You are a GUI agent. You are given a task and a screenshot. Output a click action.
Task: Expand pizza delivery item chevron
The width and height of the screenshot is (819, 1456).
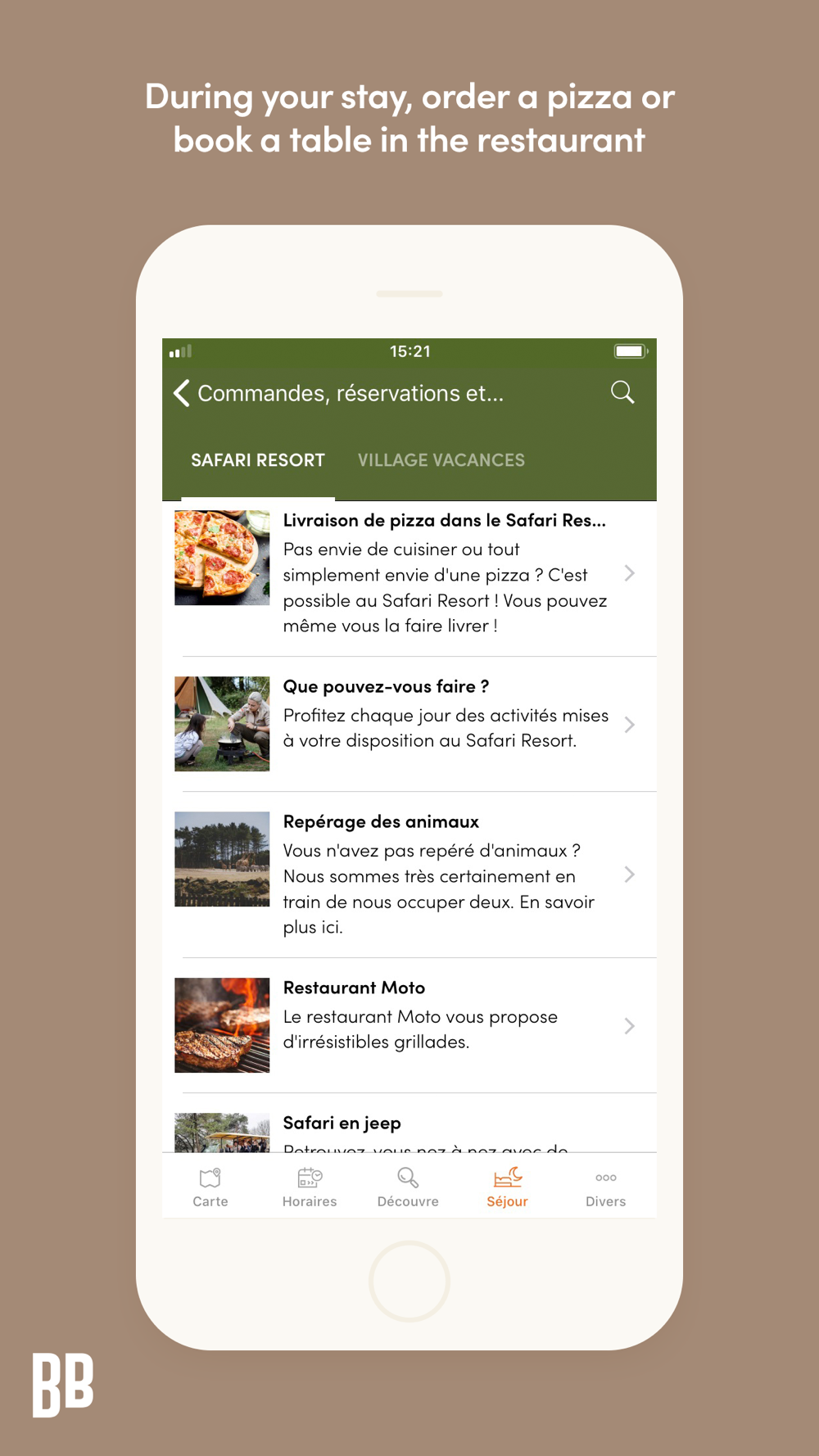point(629,573)
